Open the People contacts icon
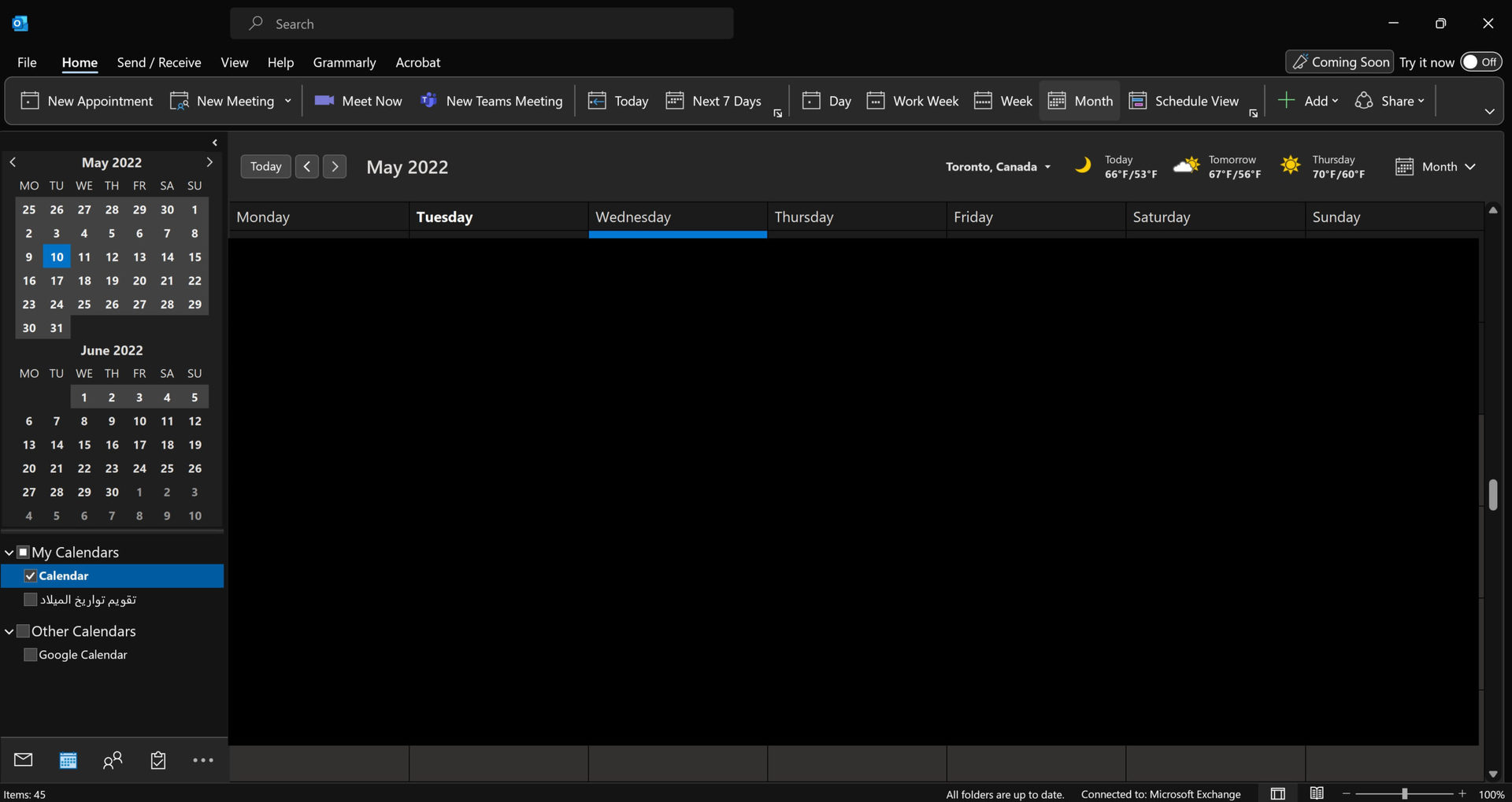This screenshot has height=802, width=1512. pos(113,759)
